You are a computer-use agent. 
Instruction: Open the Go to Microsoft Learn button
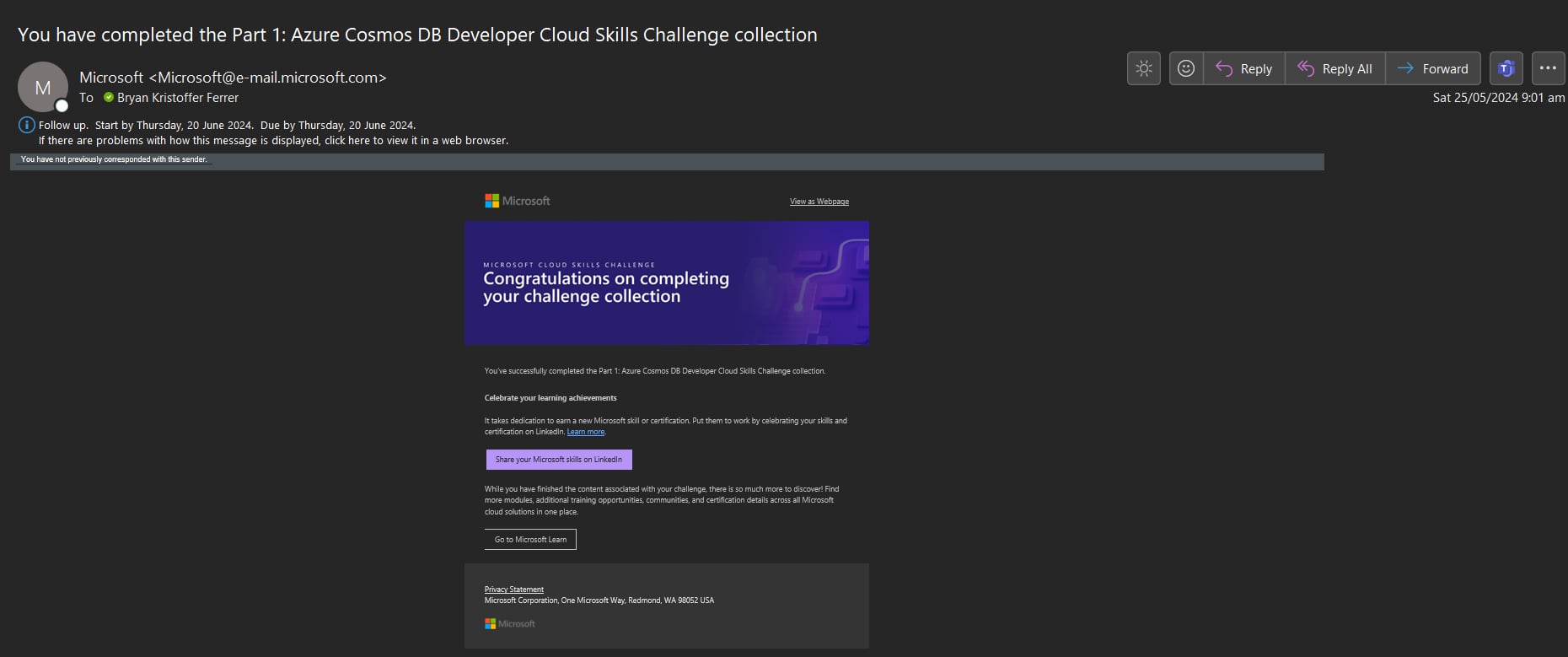(x=530, y=540)
